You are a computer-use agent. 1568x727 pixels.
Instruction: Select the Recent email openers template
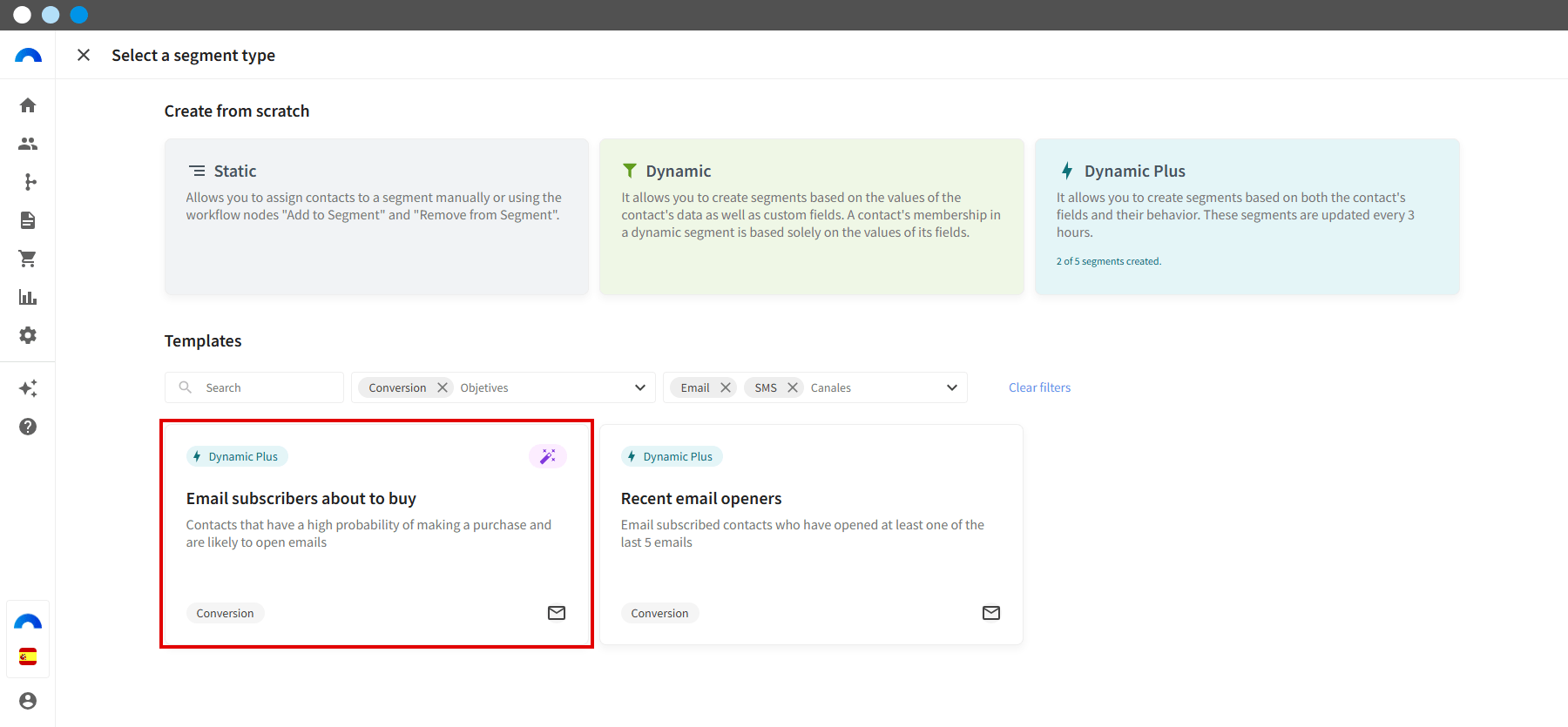[x=812, y=534]
